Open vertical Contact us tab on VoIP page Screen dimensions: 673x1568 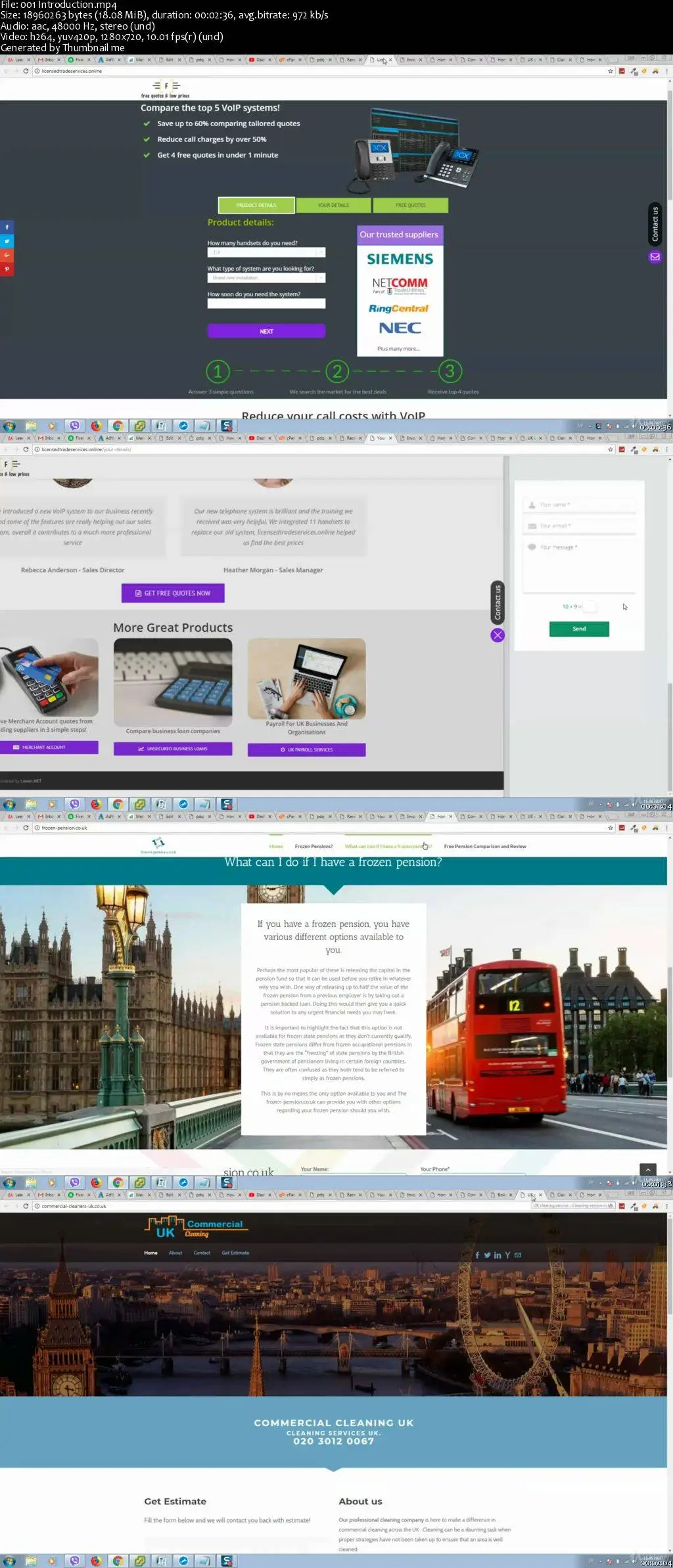(655, 224)
